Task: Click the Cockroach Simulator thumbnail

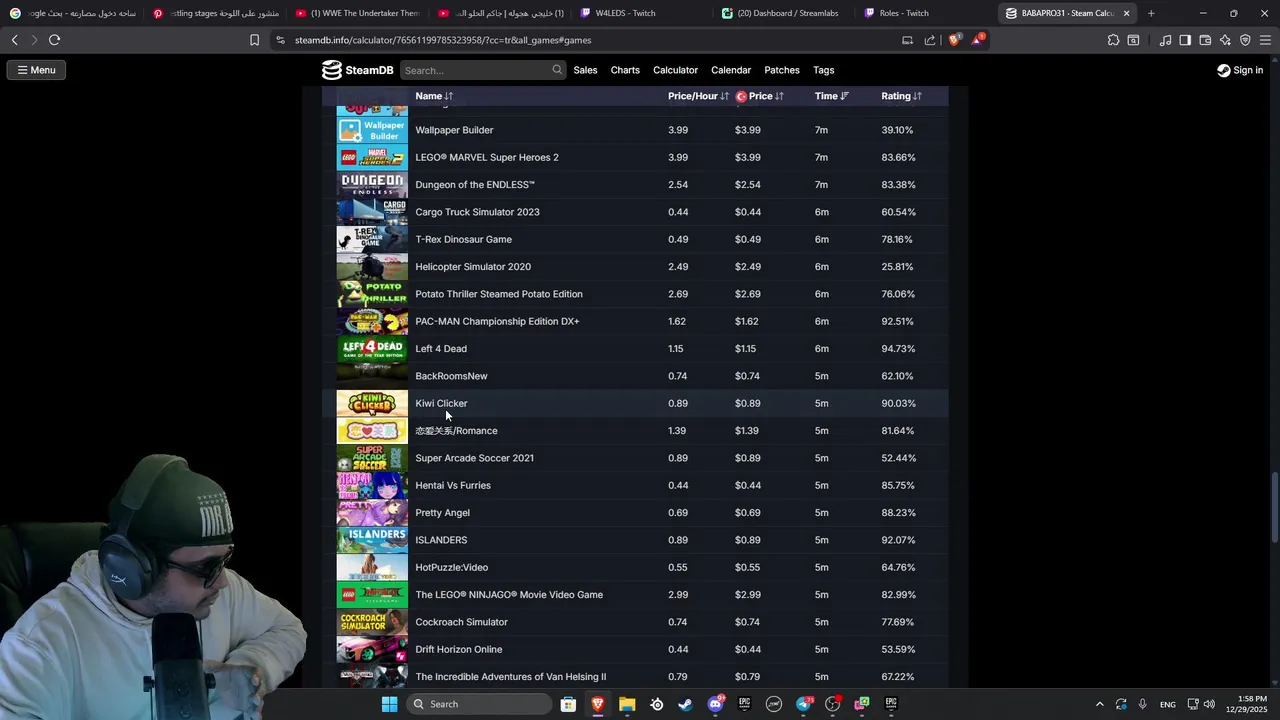Action: pos(372,622)
